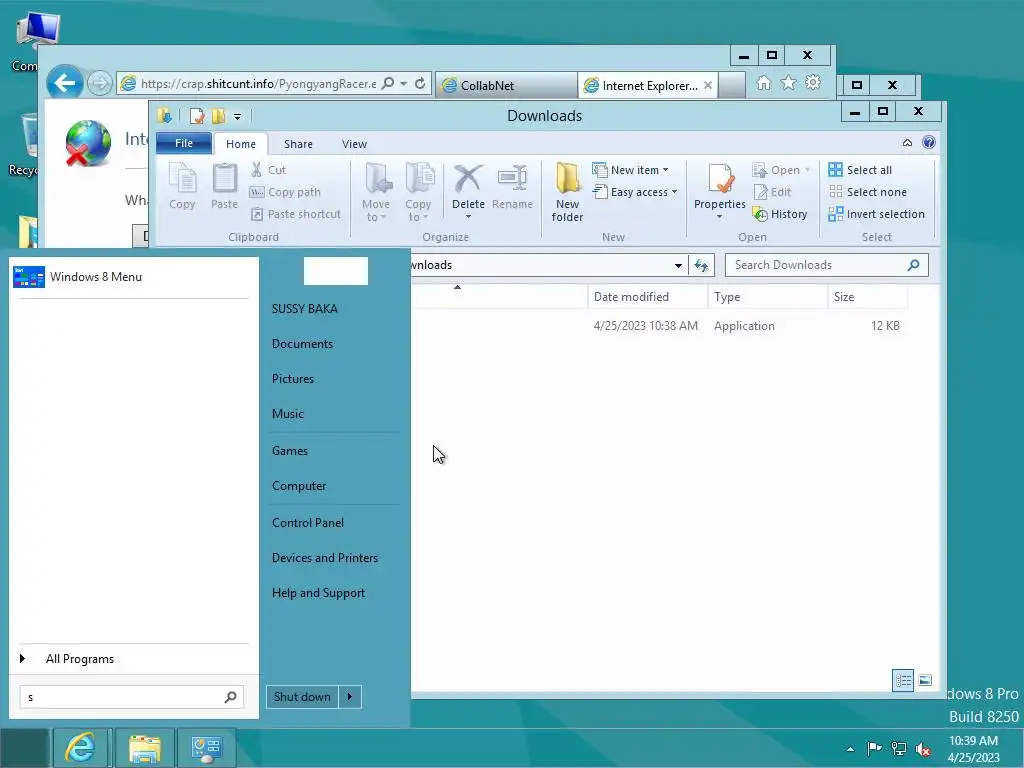Viewport: 1024px width, 768px height.
Task: Click the refresh button beside Explorer address bar
Action: [701, 265]
